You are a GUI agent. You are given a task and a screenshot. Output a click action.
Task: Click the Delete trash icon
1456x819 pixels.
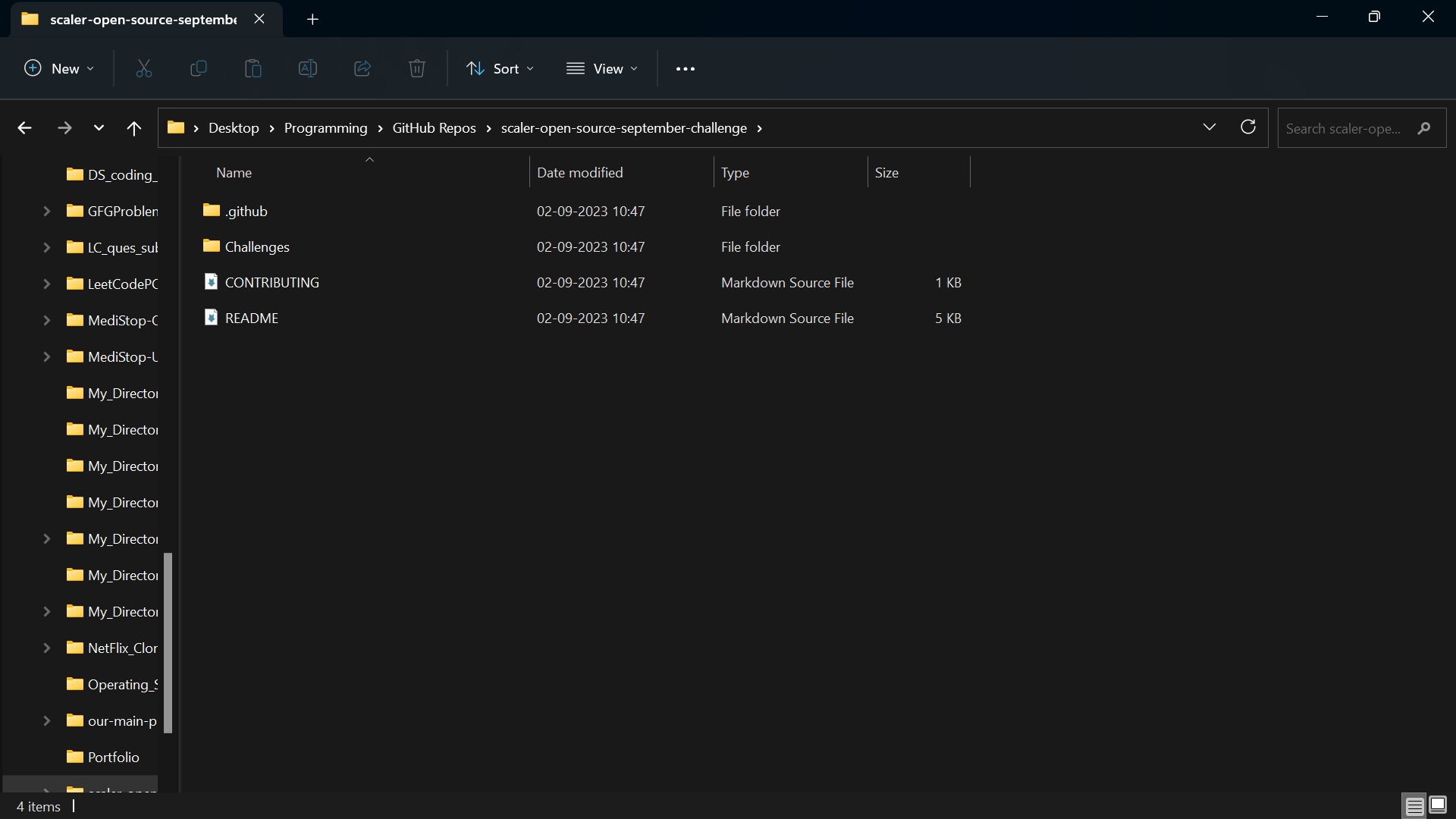pos(416,68)
